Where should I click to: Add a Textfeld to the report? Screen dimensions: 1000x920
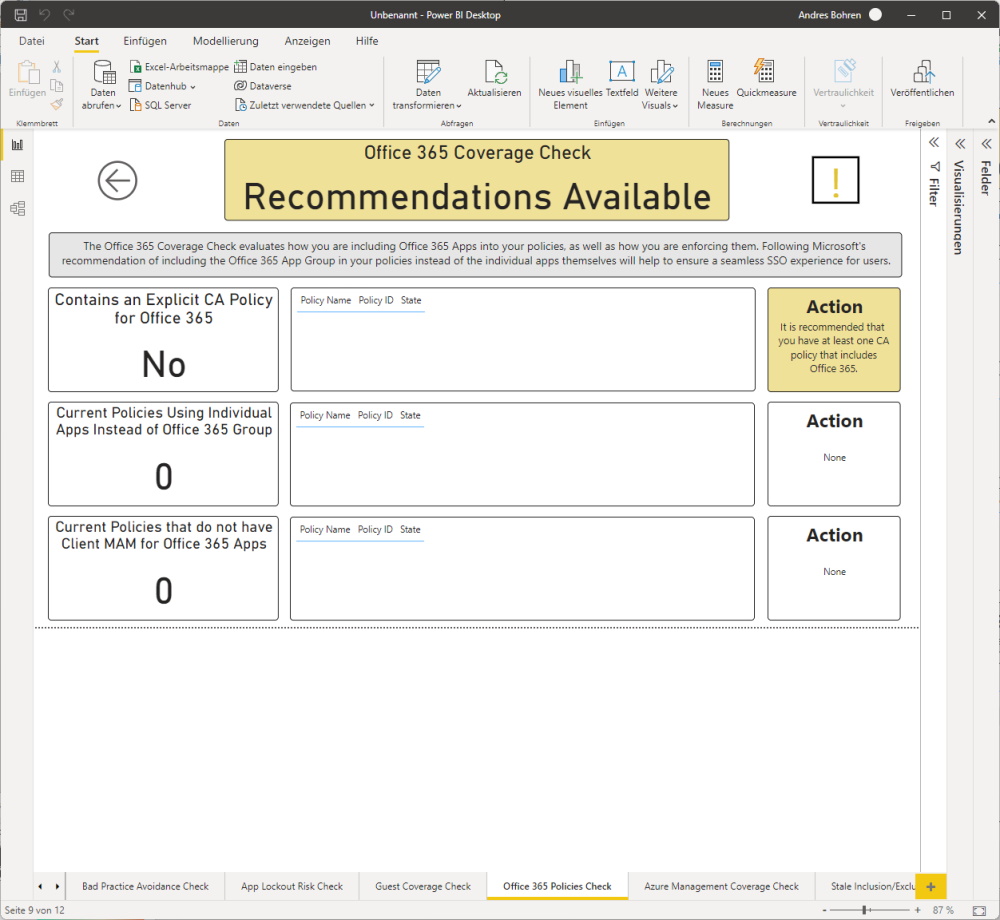tap(622, 80)
